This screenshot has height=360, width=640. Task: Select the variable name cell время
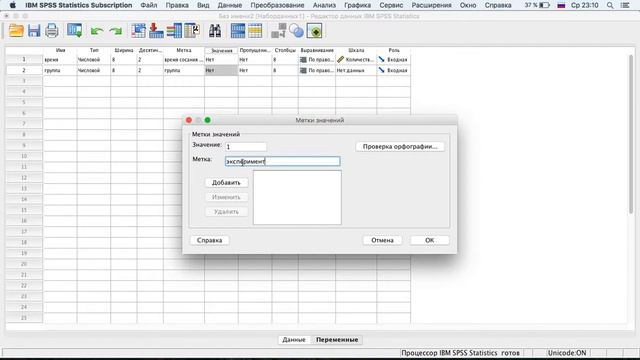(60, 60)
